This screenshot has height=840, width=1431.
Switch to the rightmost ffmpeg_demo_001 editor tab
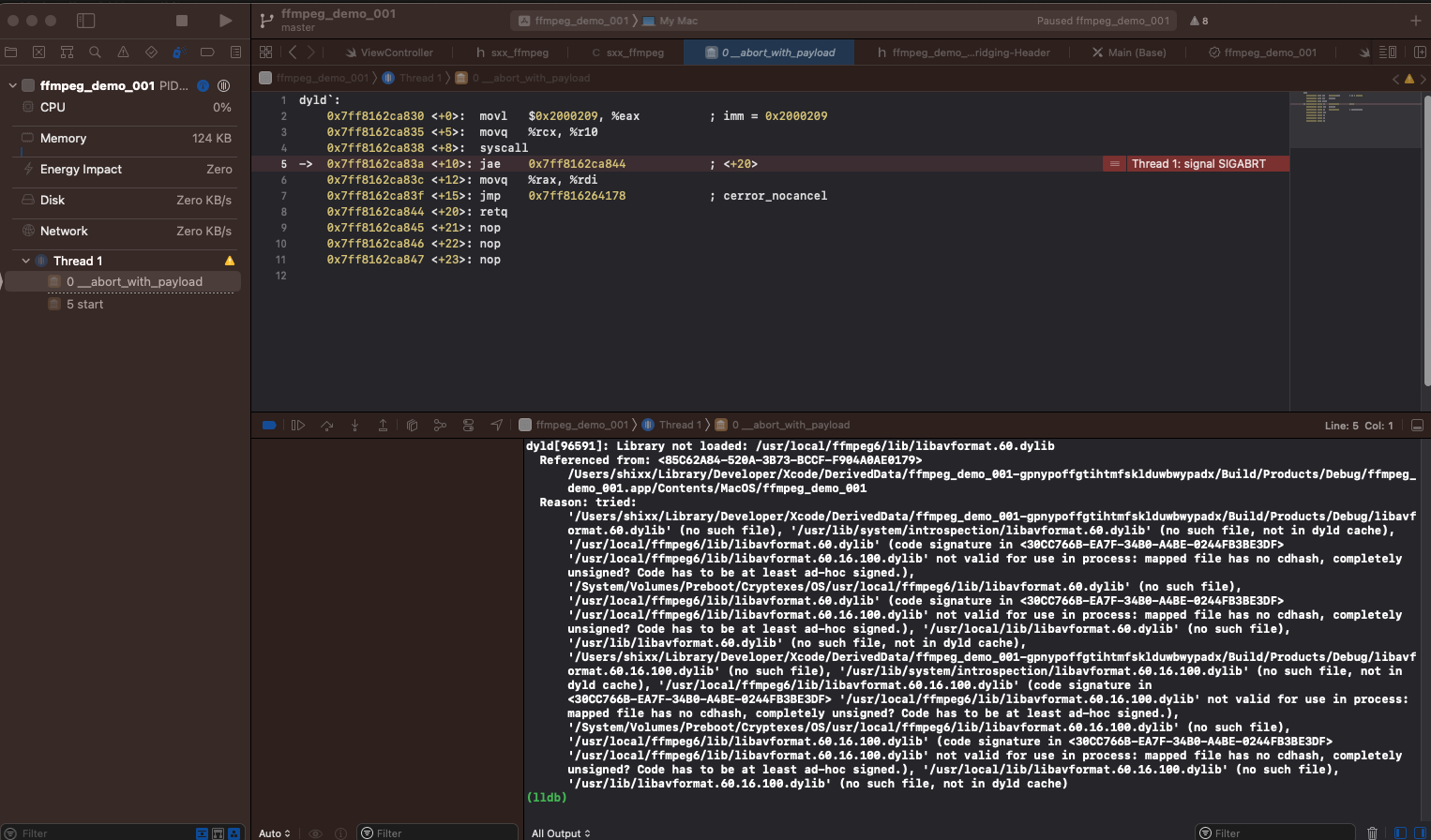coord(1262,52)
